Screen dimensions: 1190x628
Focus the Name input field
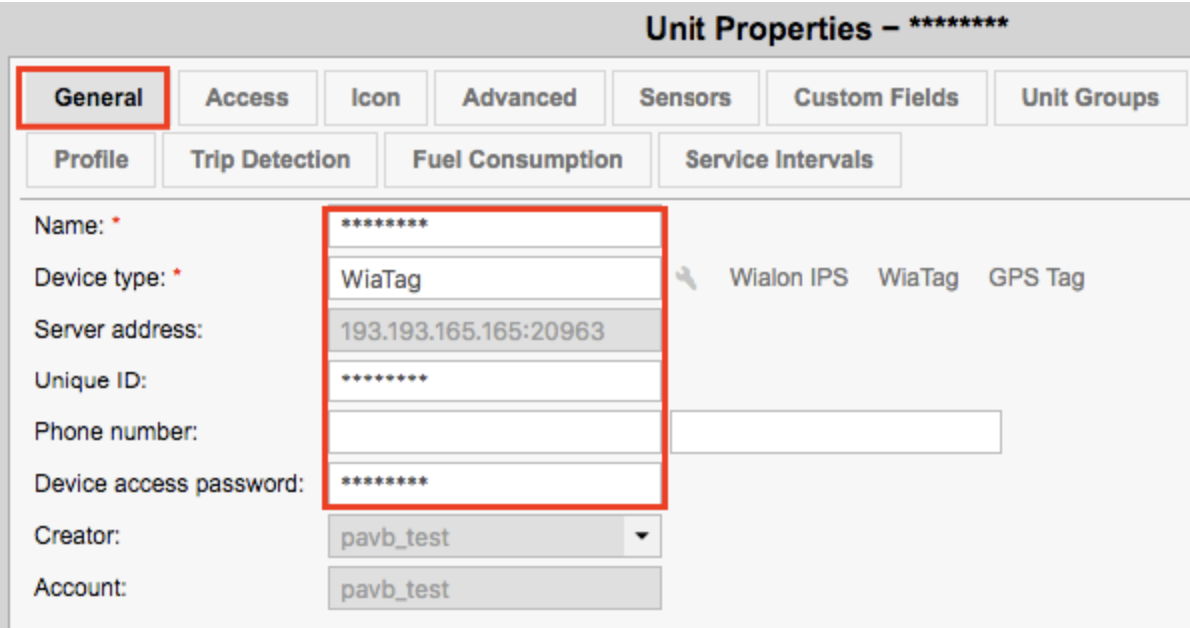(495, 226)
